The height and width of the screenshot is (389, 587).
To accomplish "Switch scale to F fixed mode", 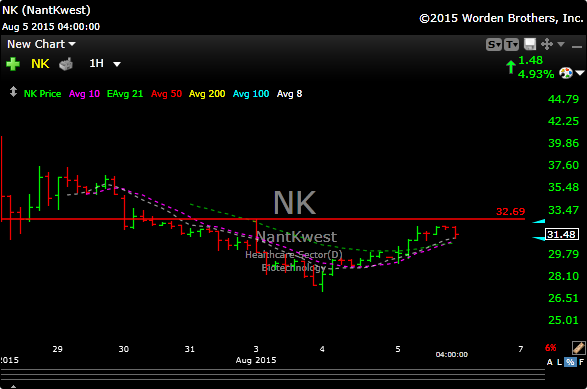I will pyautogui.click(x=581, y=362).
